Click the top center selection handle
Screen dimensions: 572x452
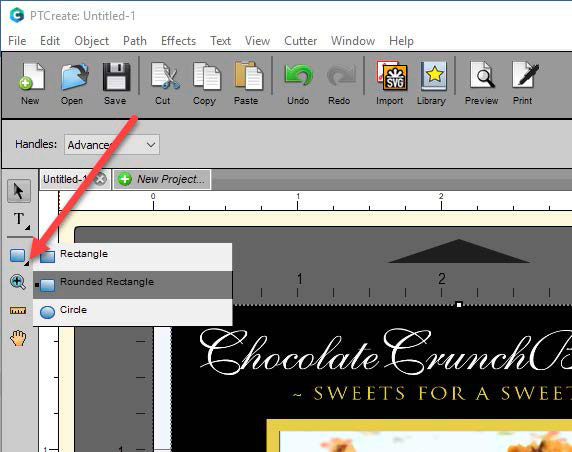459,305
